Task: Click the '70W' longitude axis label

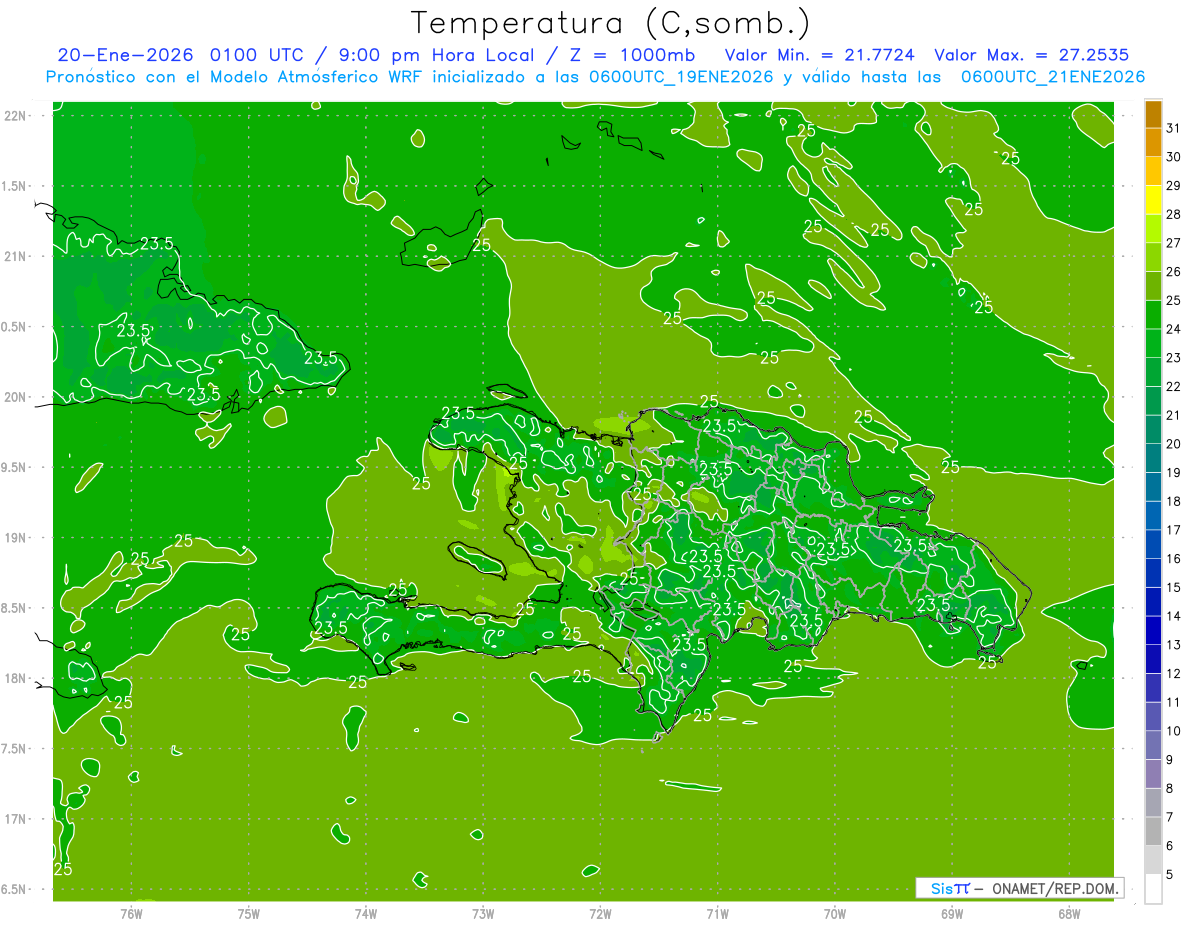Action: click(835, 913)
